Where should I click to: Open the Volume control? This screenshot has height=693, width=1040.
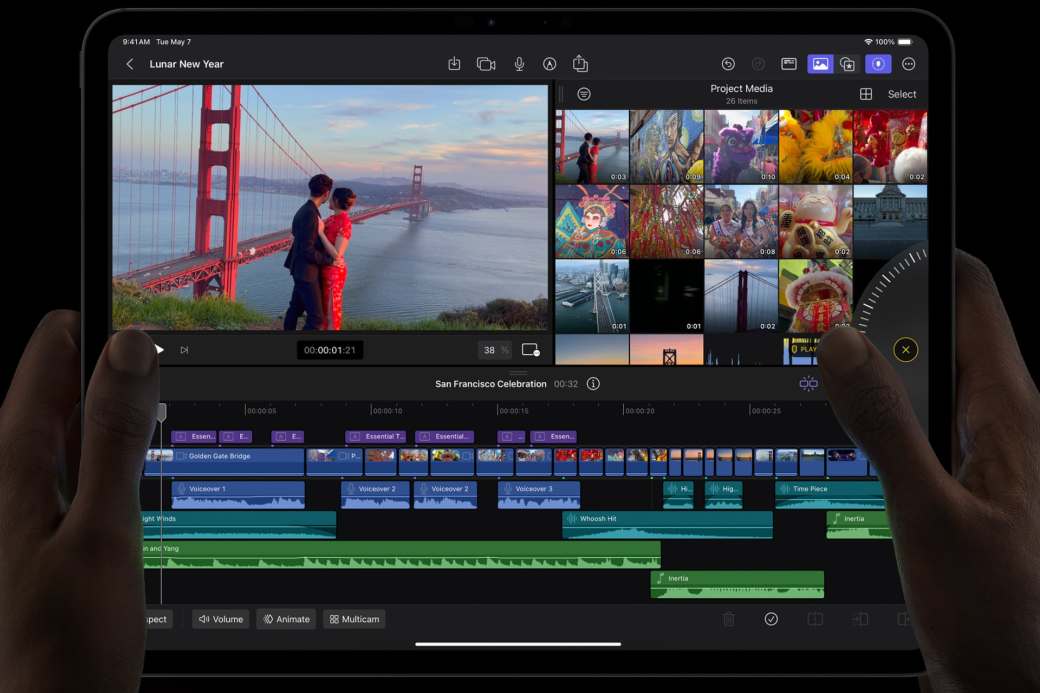[x=221, y=619]
